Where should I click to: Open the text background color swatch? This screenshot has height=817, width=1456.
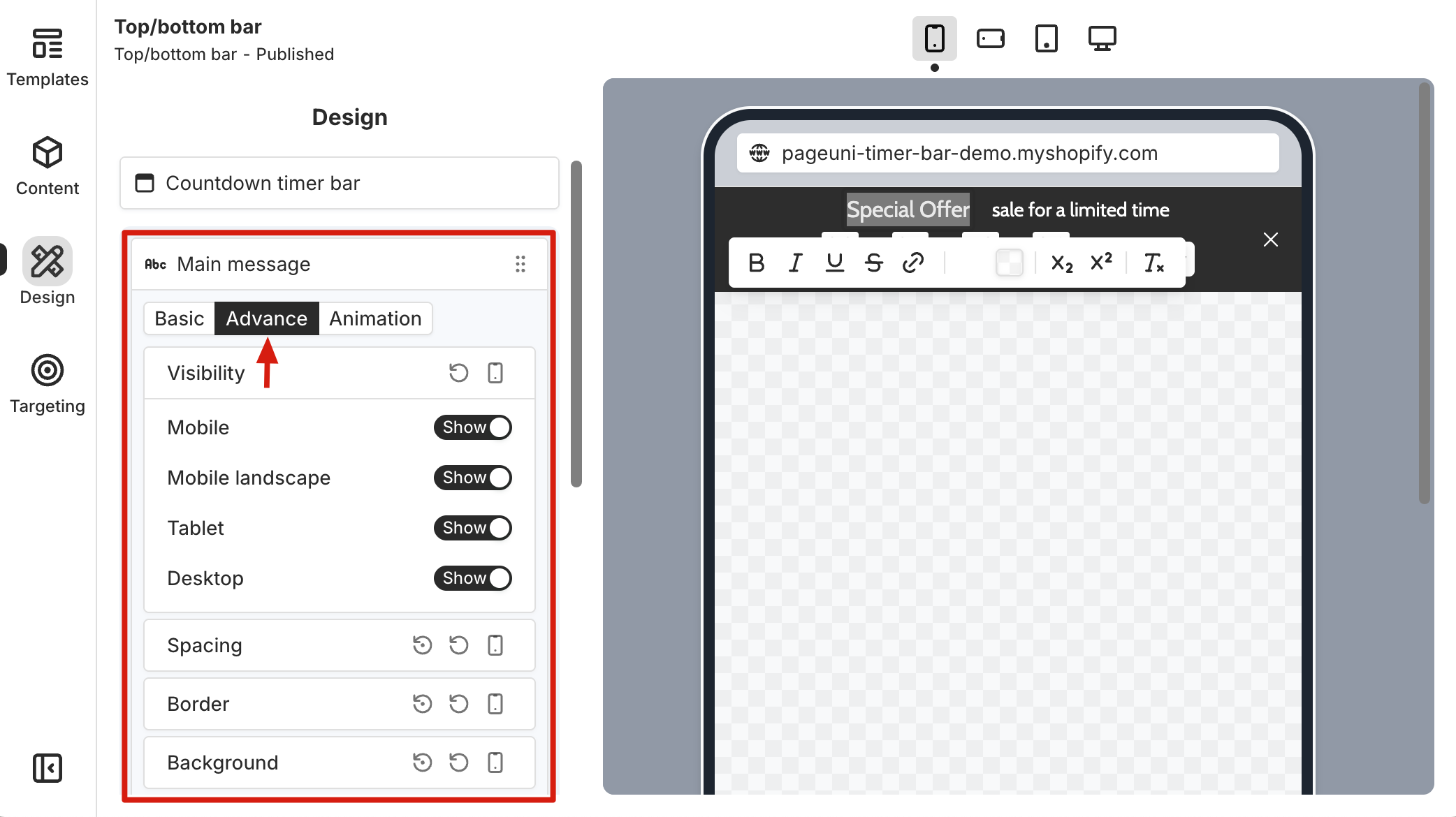coord(1010,263)
